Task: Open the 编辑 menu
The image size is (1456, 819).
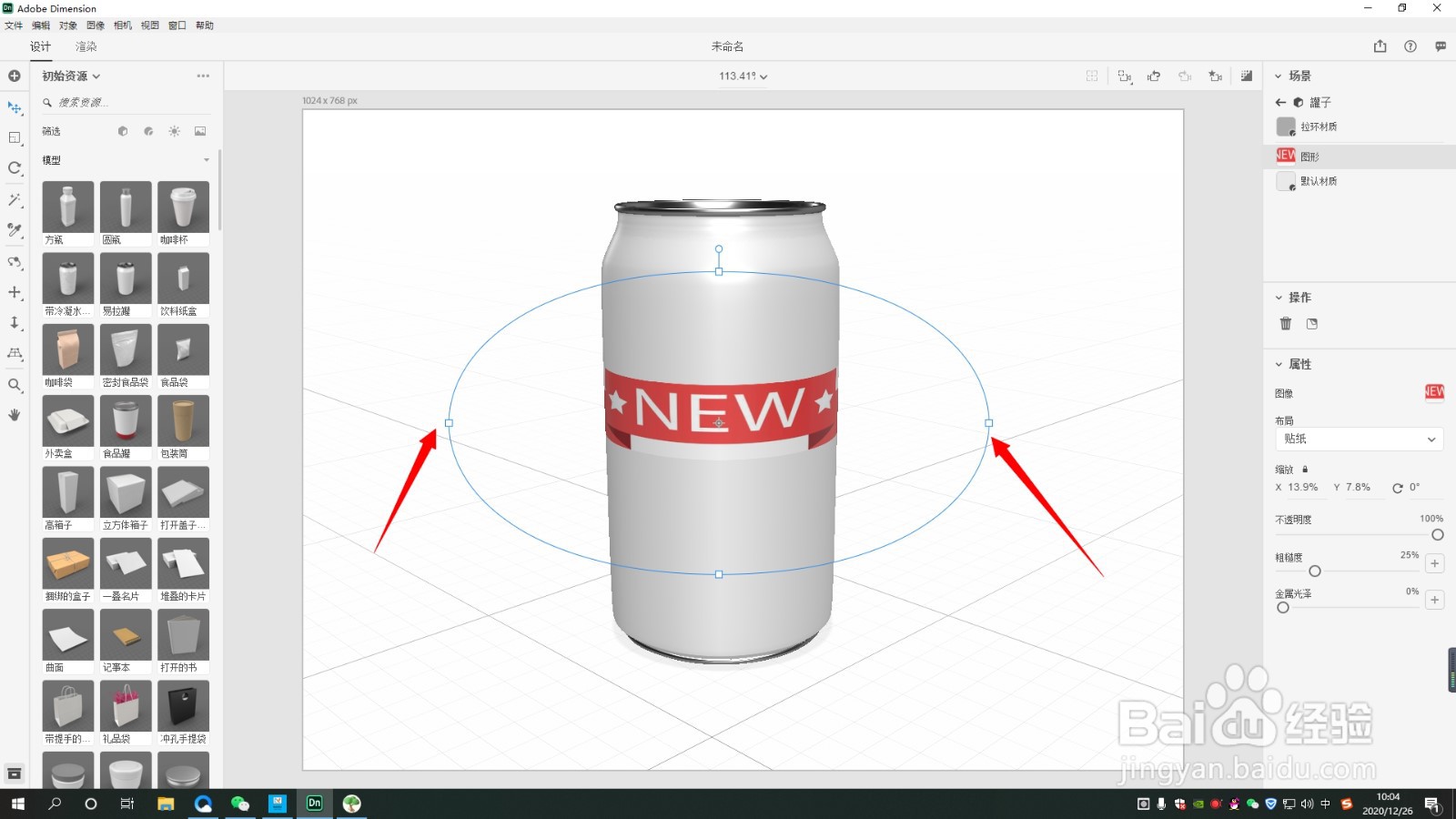Action: click(41, 25)
